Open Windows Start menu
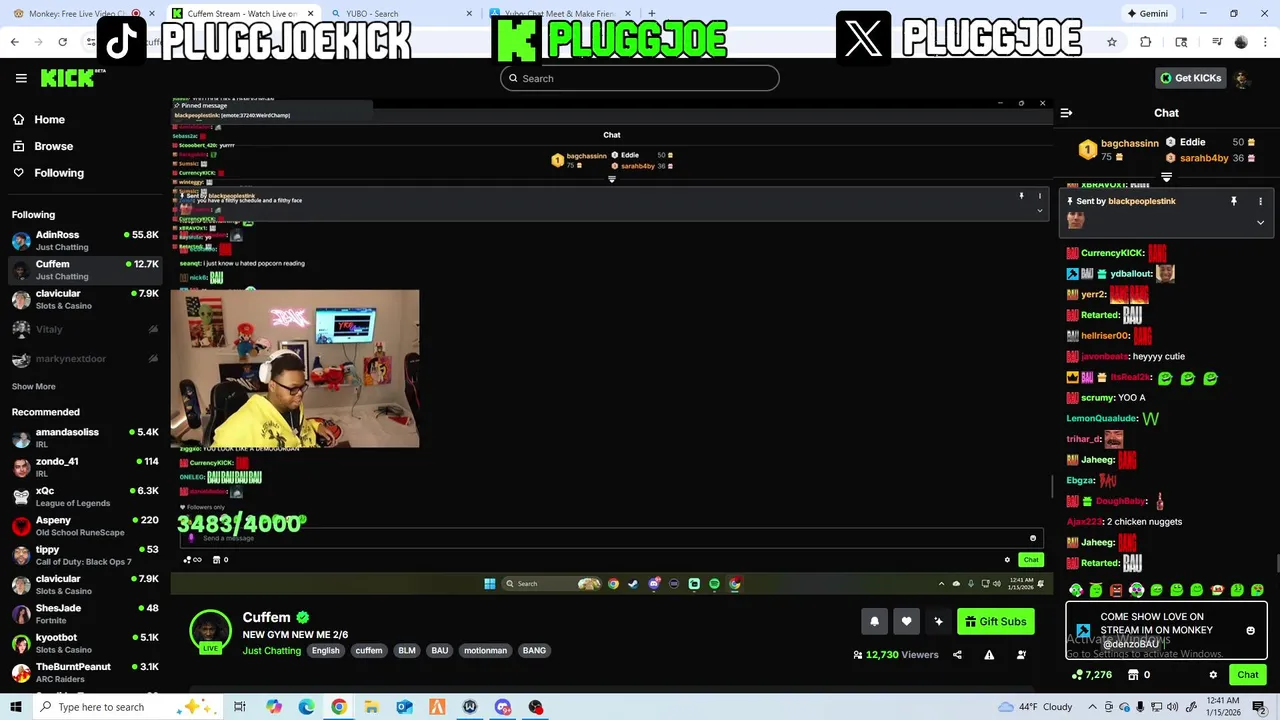This screenshot has height=720, width=1280. pos(16,707)
